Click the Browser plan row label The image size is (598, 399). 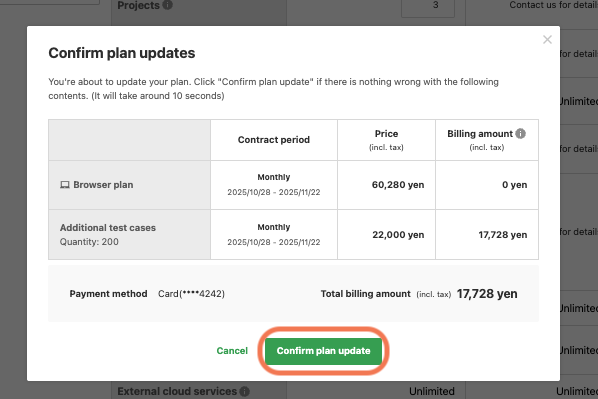(103, 185)
